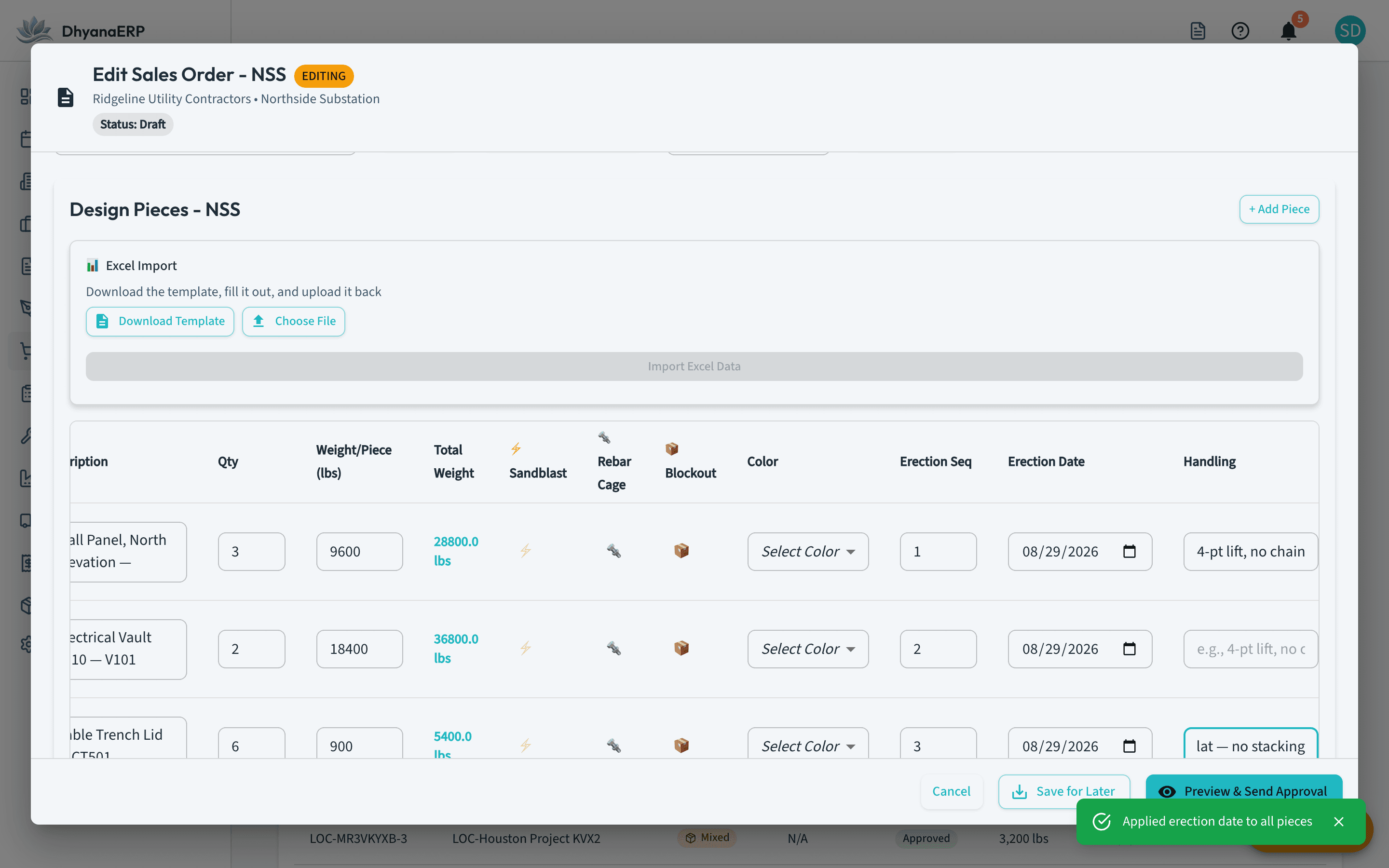Open Select Color dropdown for Electrical Vault row

click(x=807, y=649)
